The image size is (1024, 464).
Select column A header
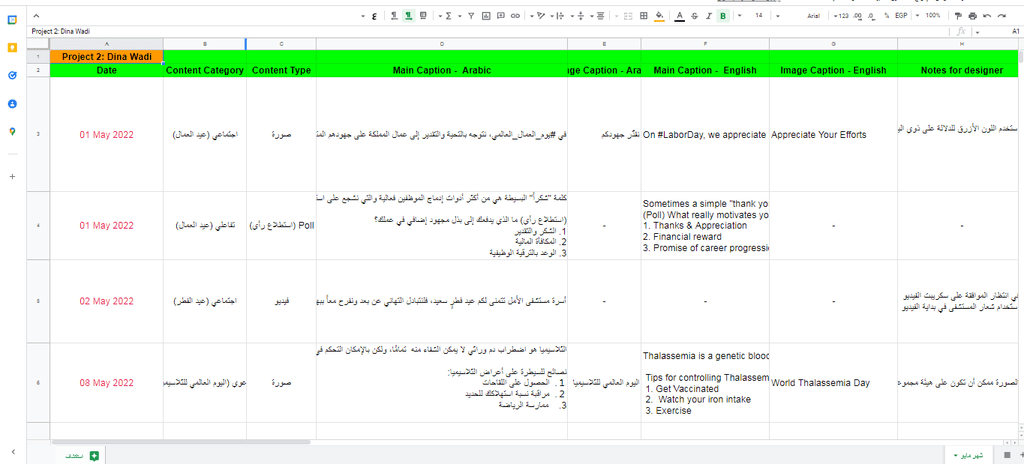pyautogui.click(x=106, y=44)
